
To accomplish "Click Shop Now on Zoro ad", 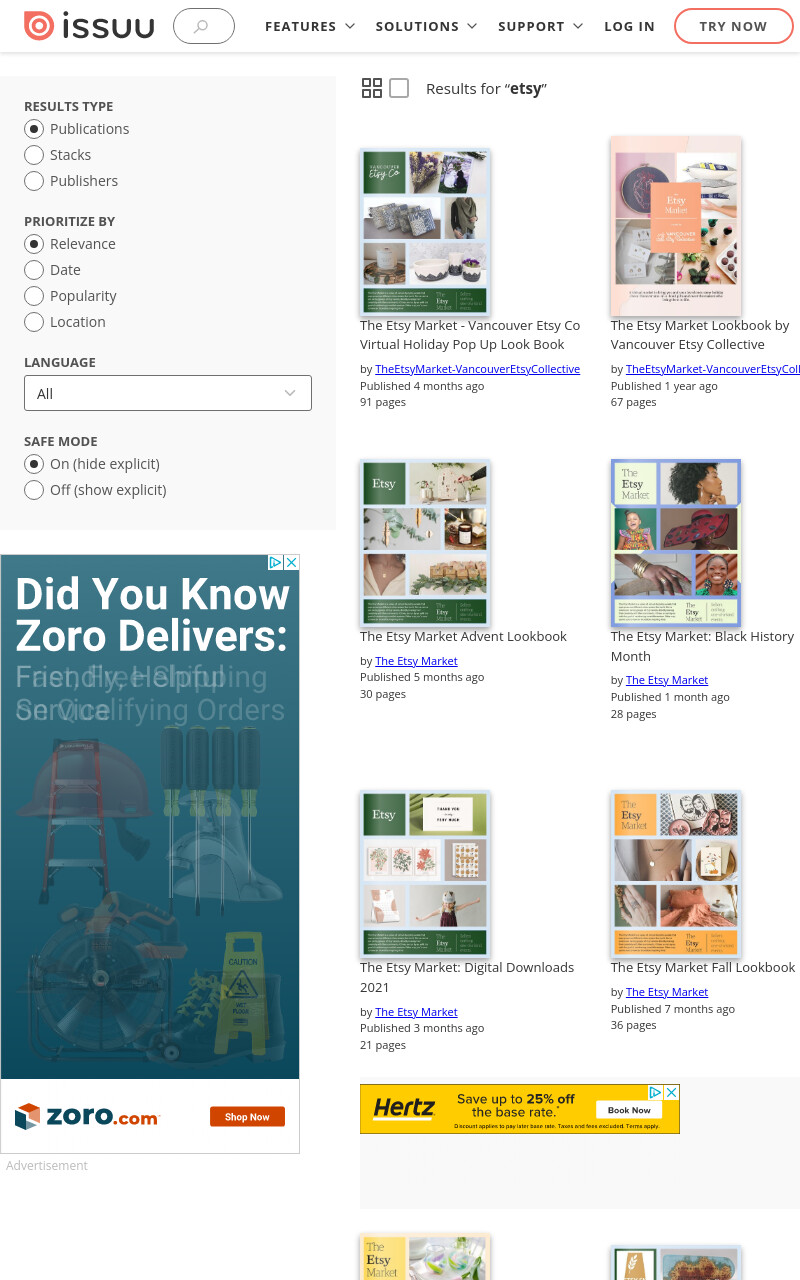I will [247, 1117].
